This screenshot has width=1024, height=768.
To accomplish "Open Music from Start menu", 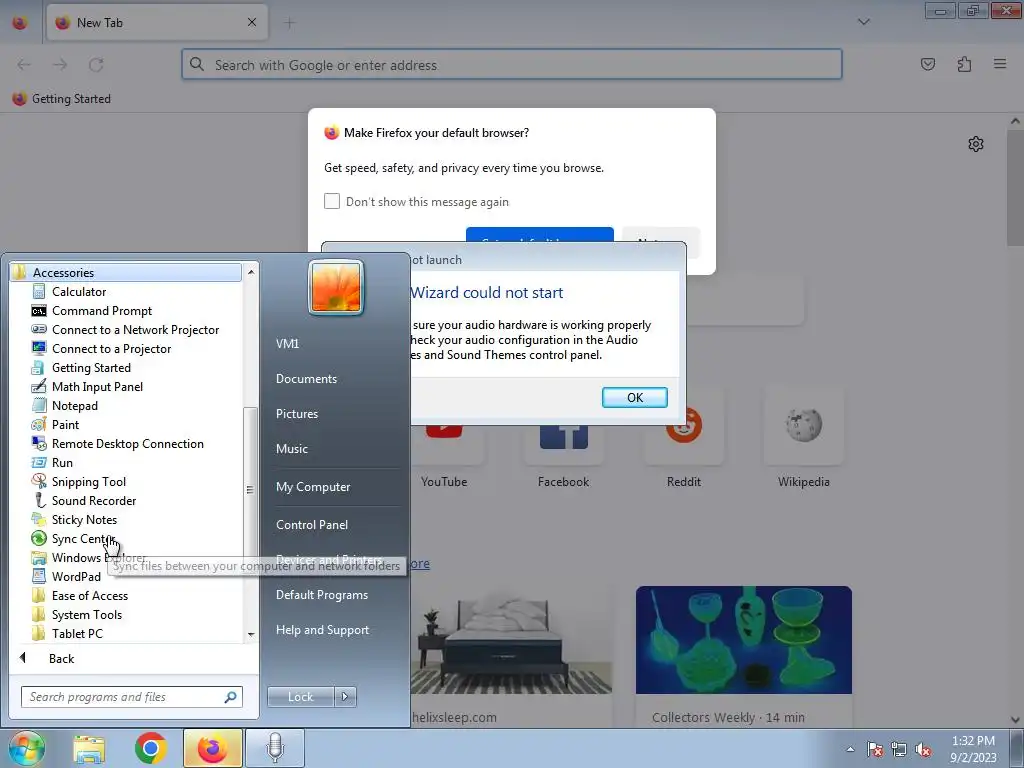I will tap(291, 449).
